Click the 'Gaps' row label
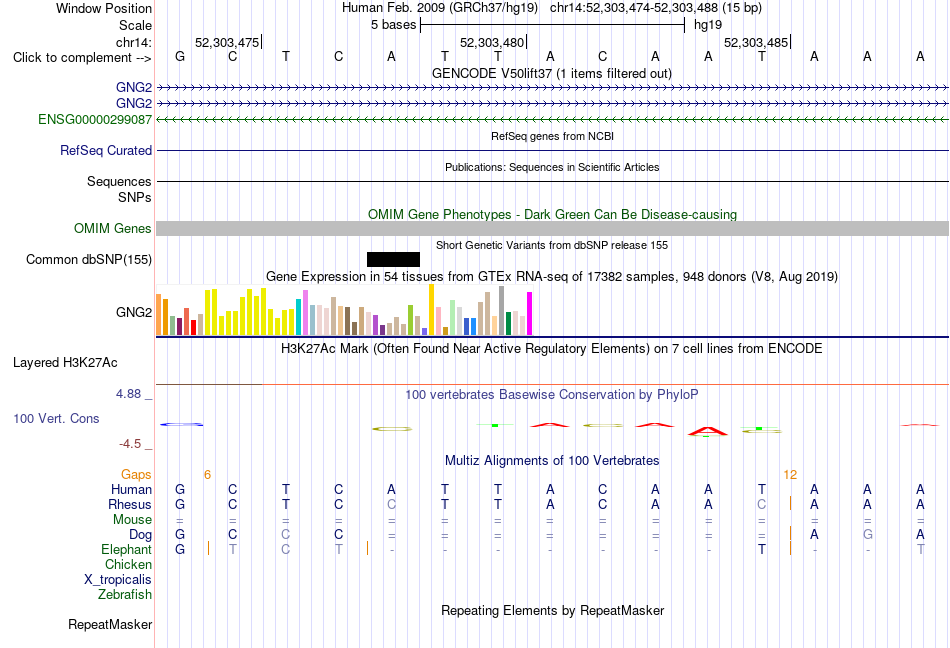The height and width of the screenshot is (648, 950). point(136,474)
